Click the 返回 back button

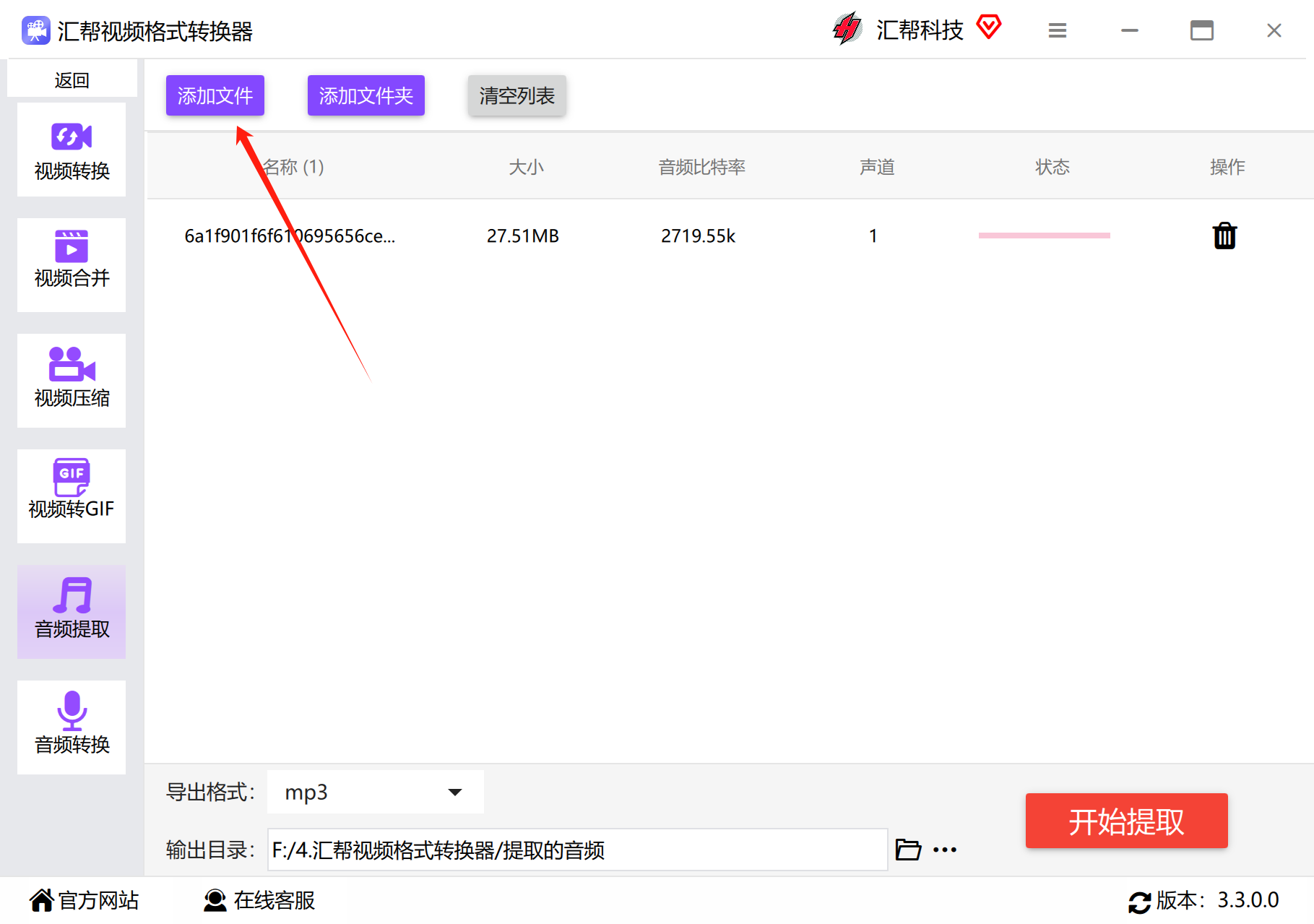pos(72,79)
